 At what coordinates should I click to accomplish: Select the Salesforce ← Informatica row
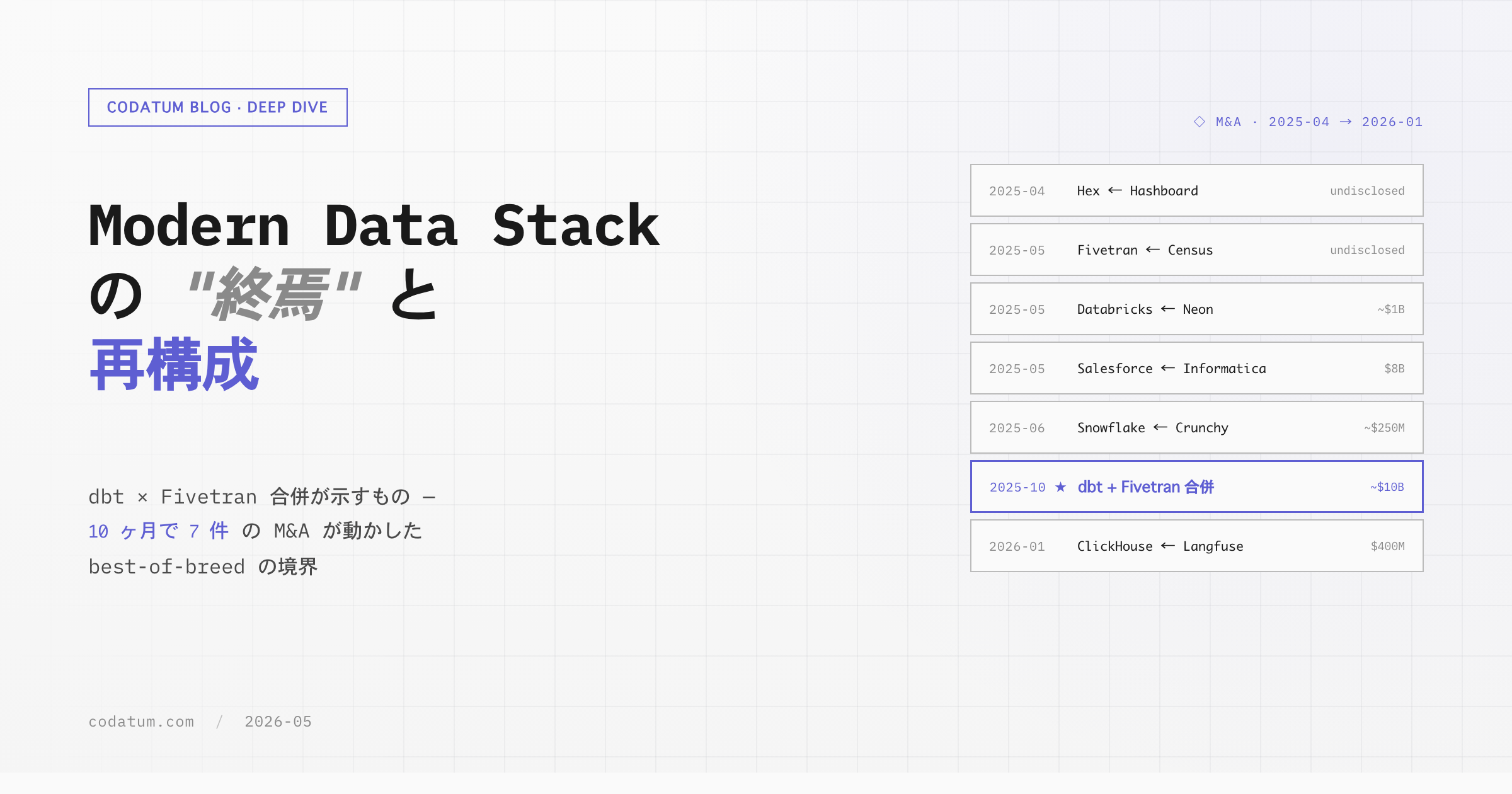1196,368
